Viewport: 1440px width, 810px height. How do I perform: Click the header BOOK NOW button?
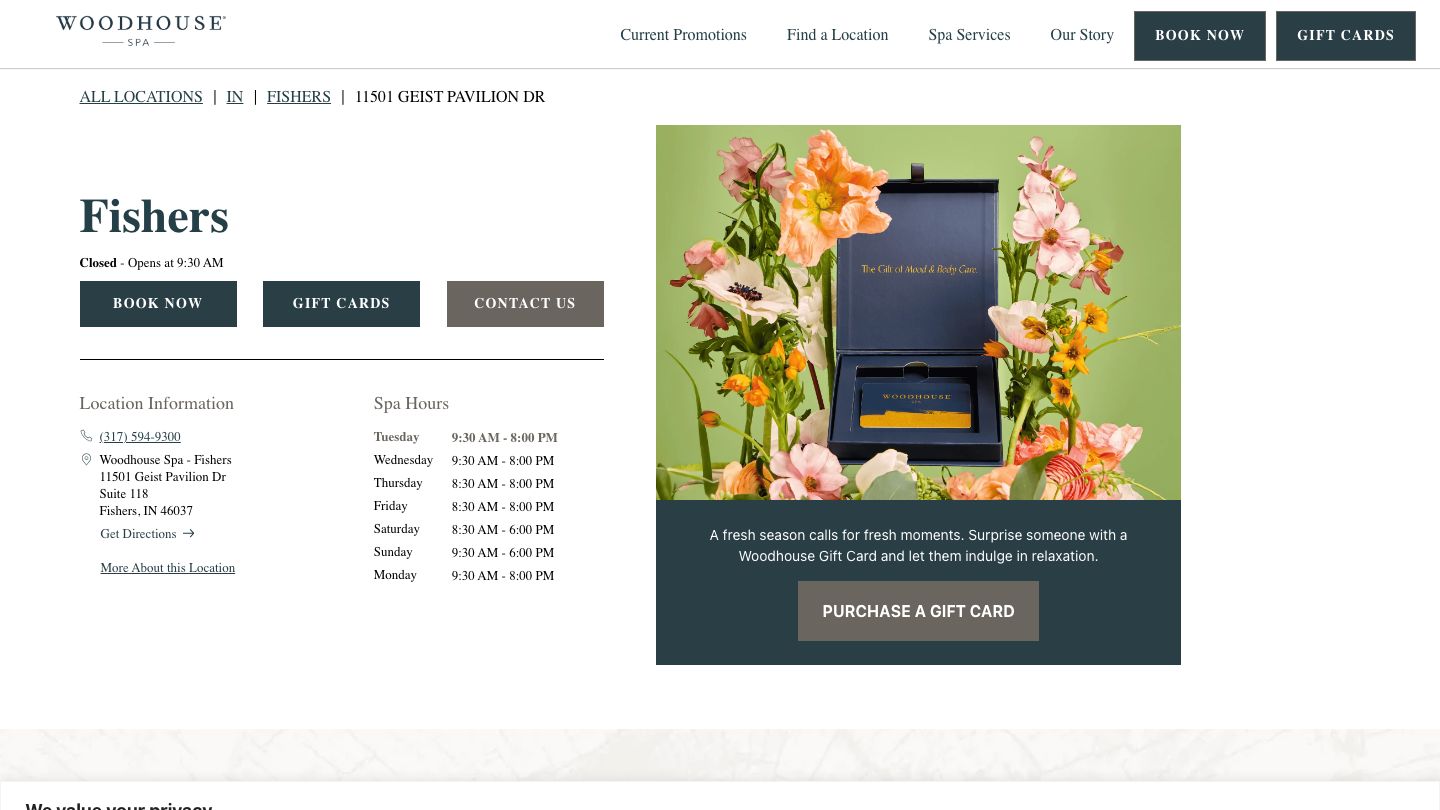(1199, 36)
